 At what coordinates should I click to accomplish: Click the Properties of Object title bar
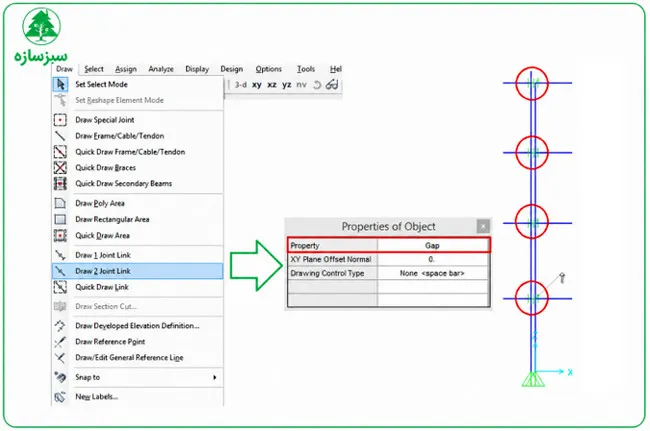[388, 227]
